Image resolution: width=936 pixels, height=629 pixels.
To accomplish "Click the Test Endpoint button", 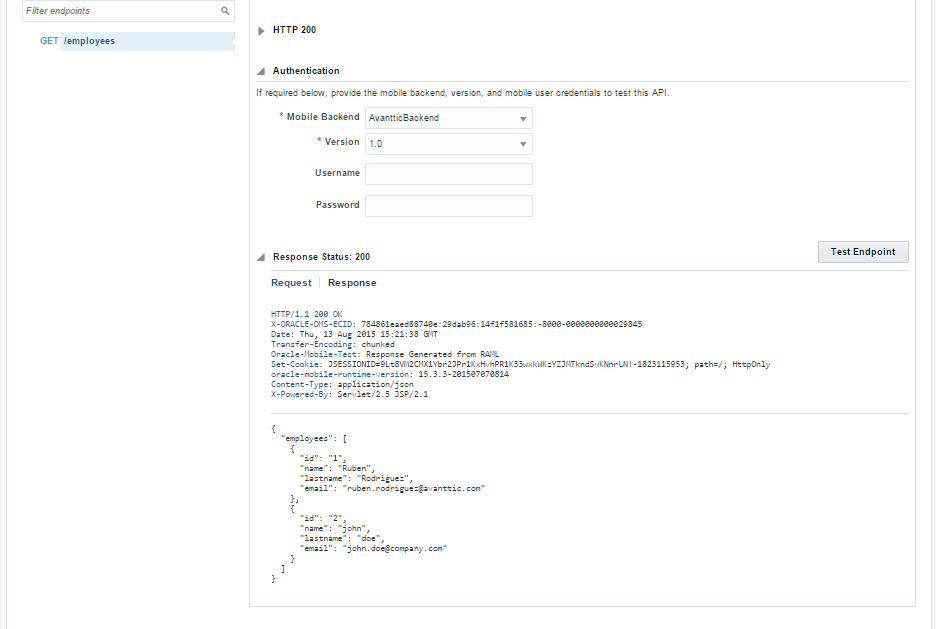I will pyautogui.click(x=863, y=252).
